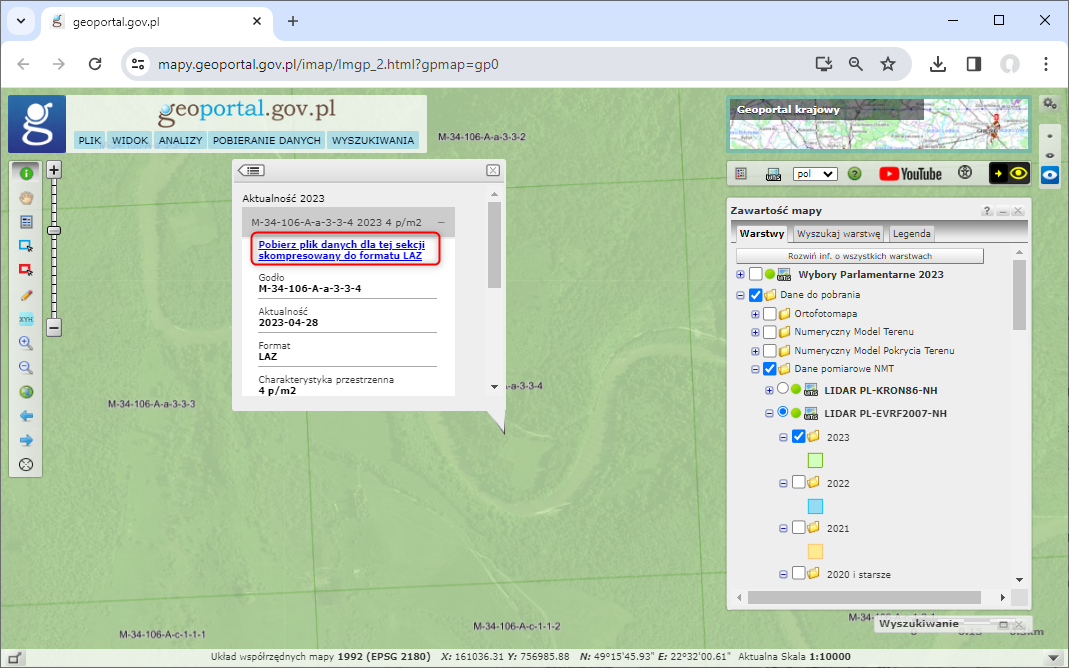Uncheck the 2023 LIDAR layer checkbox
The width and height of the screenshot is (1069, 668).
point(798,436)
